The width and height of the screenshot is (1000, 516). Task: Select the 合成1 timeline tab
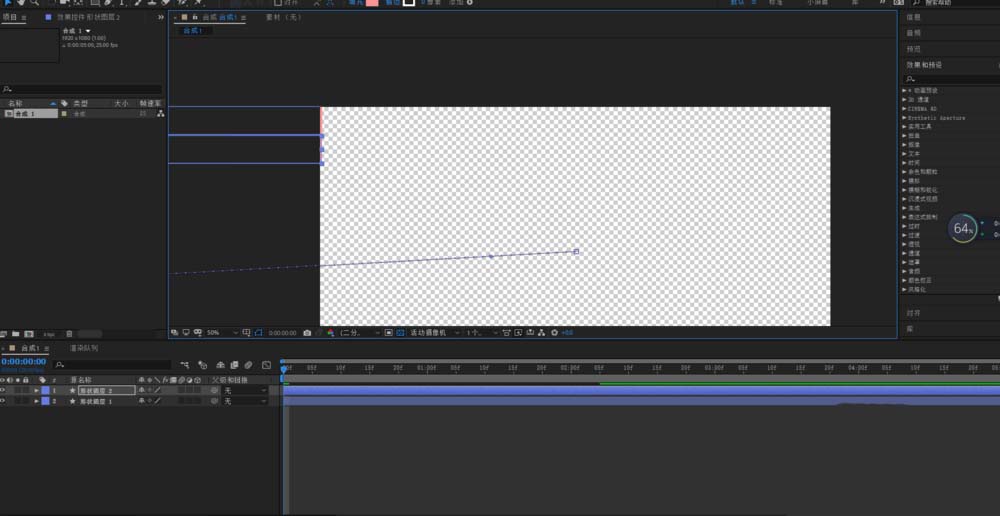(x=31, y=348)
